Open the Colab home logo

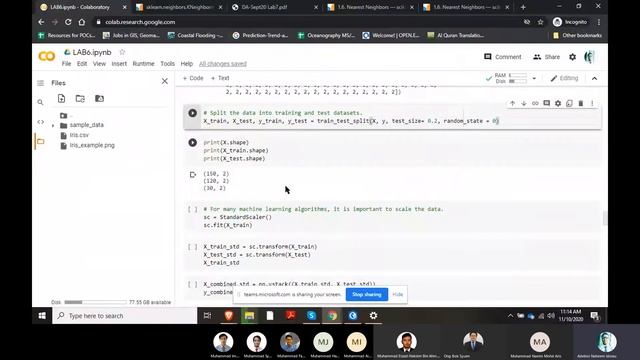tap(47, 56)
